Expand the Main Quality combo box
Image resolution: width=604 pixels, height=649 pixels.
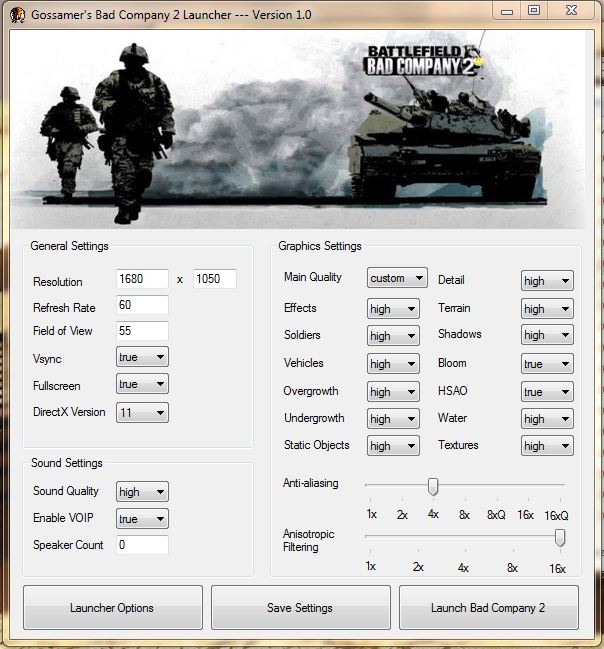point(397,278)
